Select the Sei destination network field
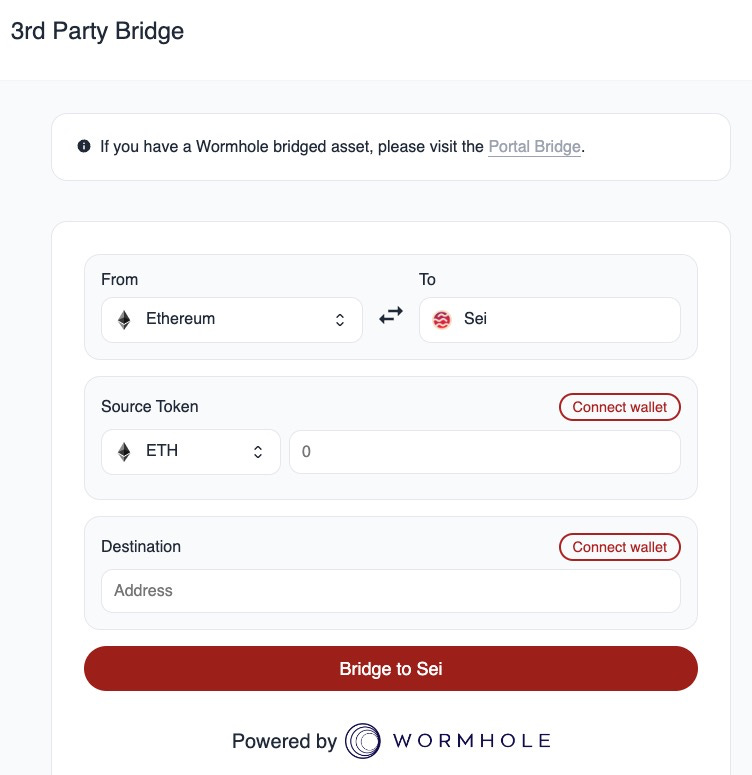The width and height of the screenshot is (752, 775). coord(550,320)
